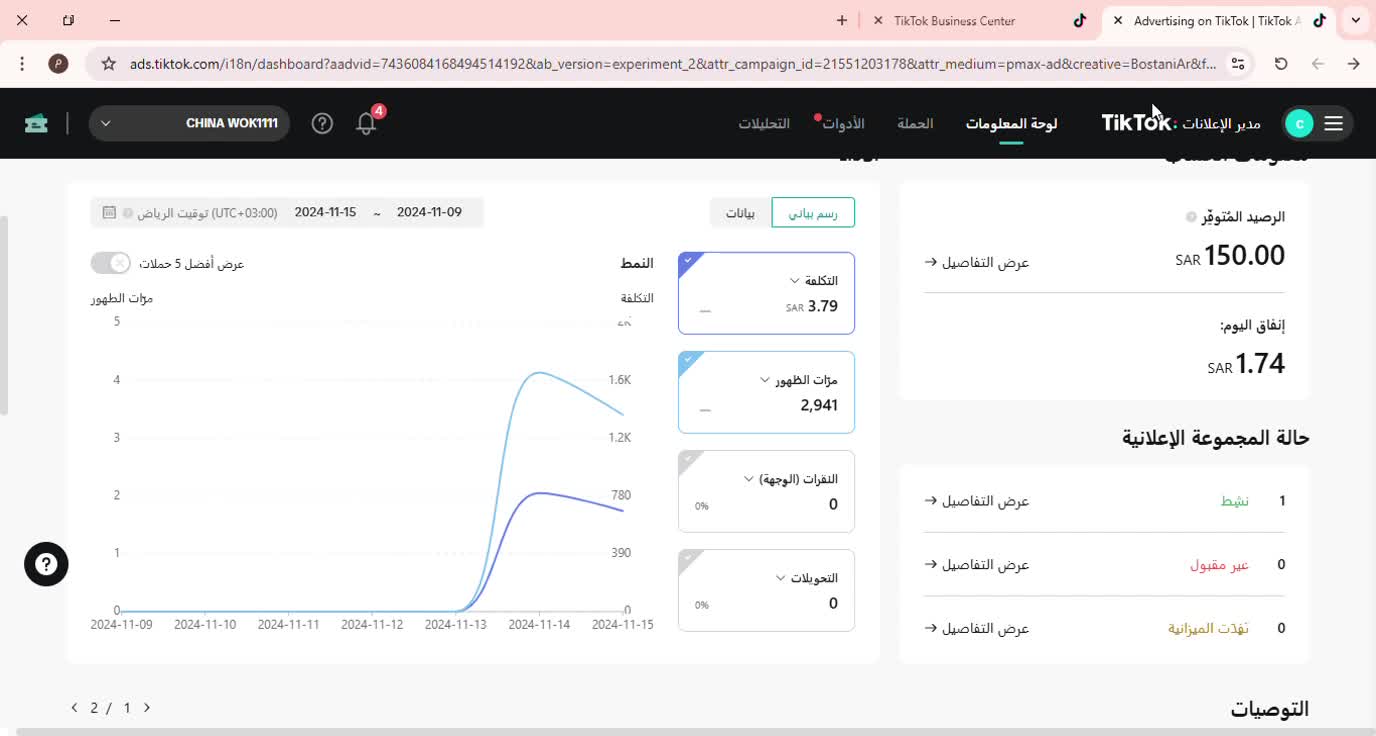This screenshot has height=736, width=1376.
Task: Open site settings icon in address bar
Action: tap(1238, 64)
